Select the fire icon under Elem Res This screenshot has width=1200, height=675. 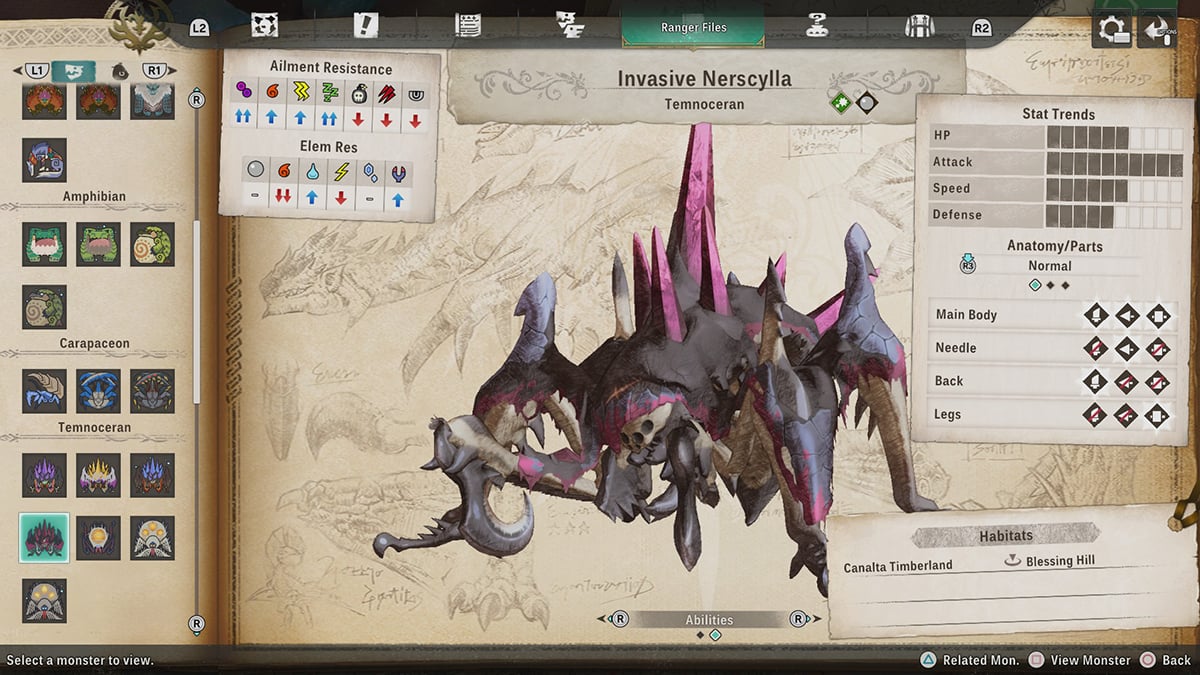tap(284, 172)
